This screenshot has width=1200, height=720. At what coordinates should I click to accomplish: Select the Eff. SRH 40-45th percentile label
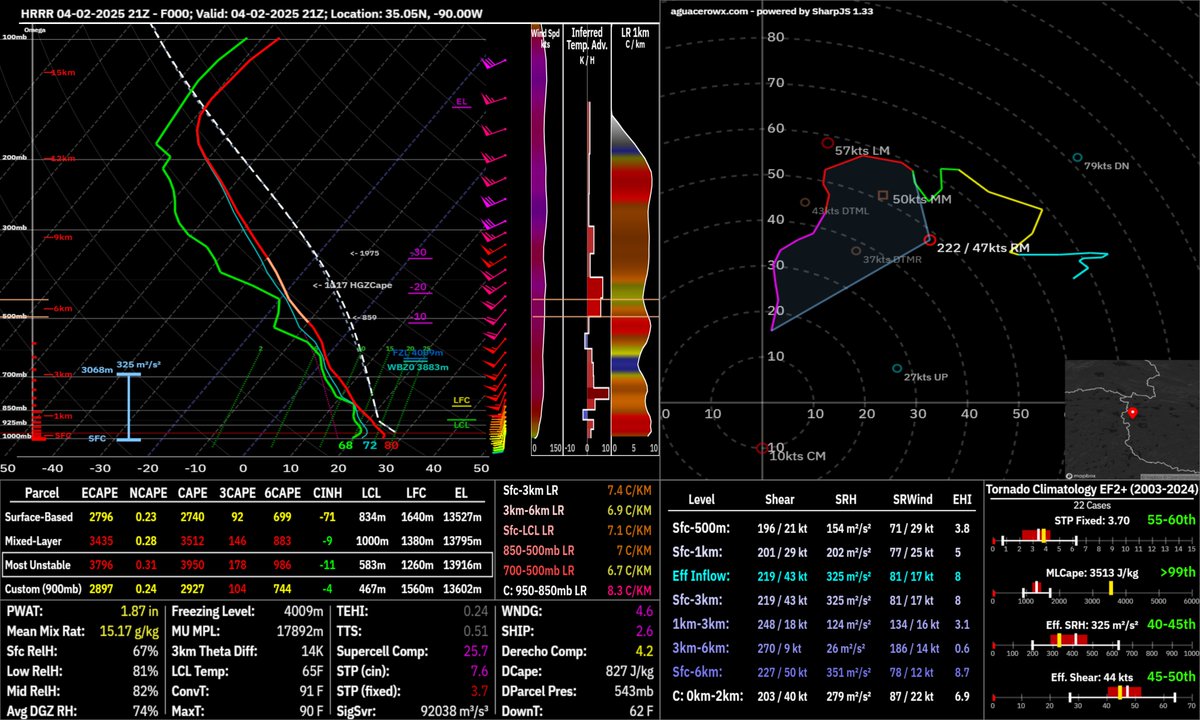click(1172, 623)
